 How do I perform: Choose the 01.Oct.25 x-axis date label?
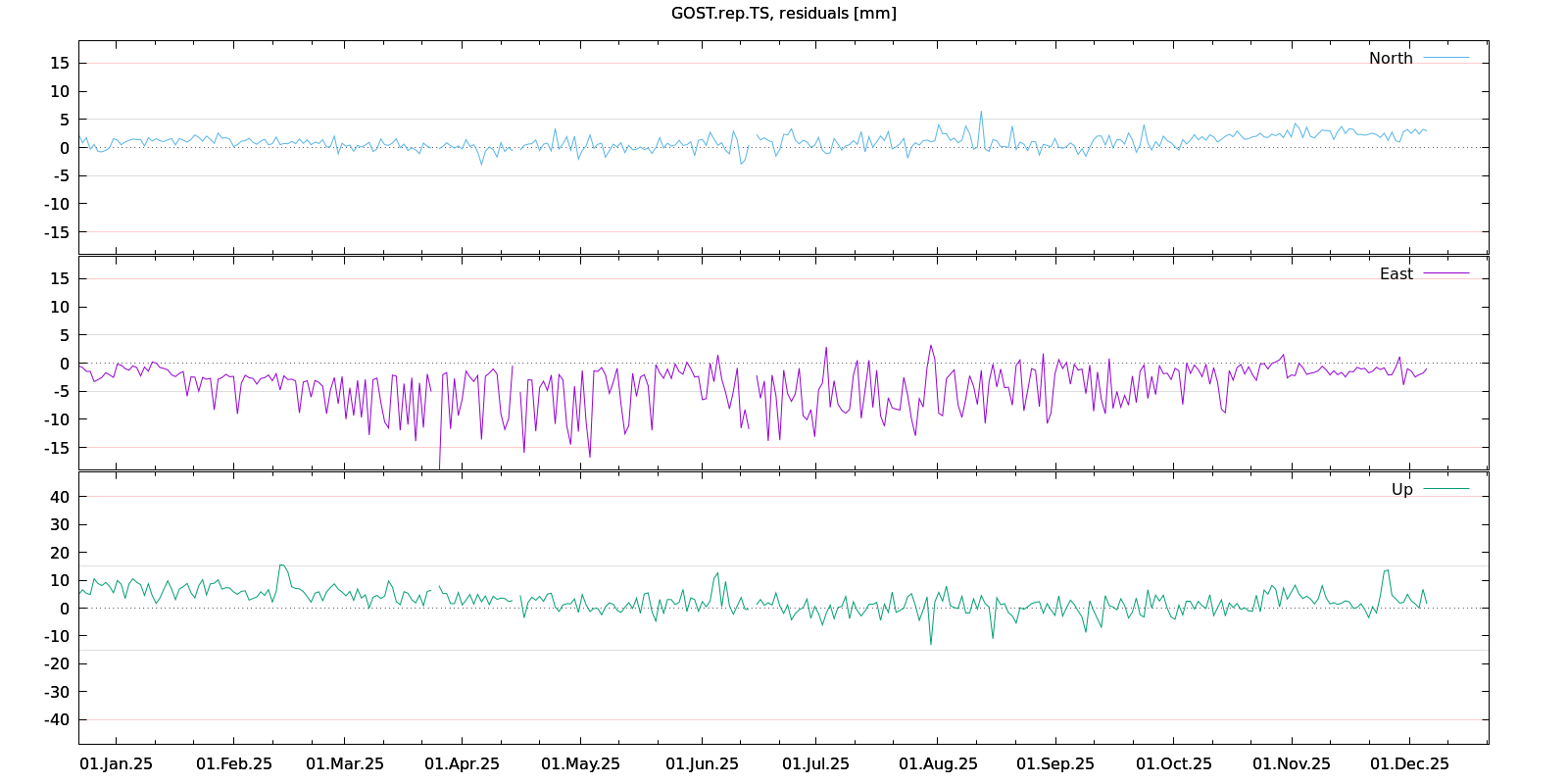(1173, 763)
